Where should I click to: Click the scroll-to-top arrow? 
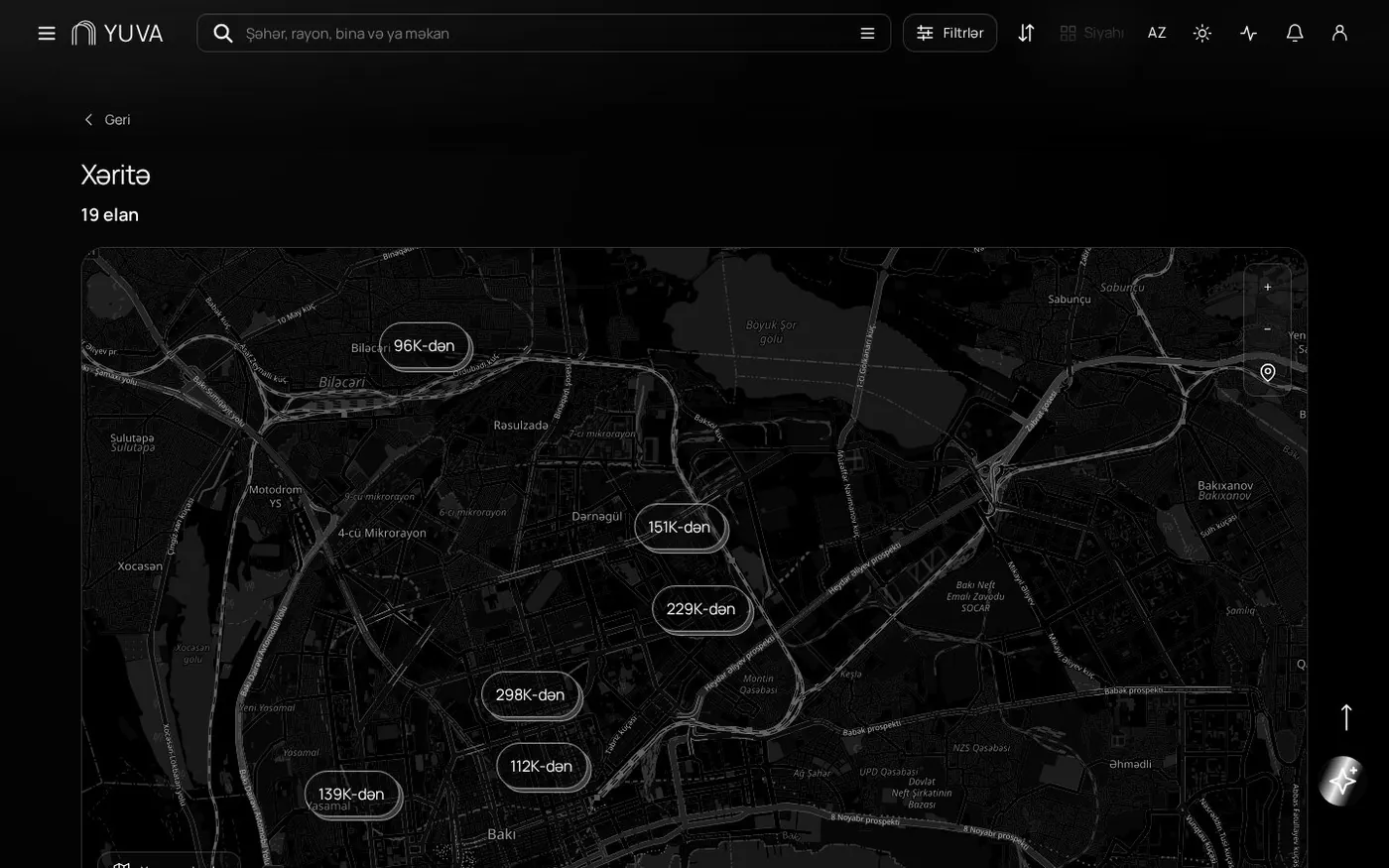tap(1346, 717)
